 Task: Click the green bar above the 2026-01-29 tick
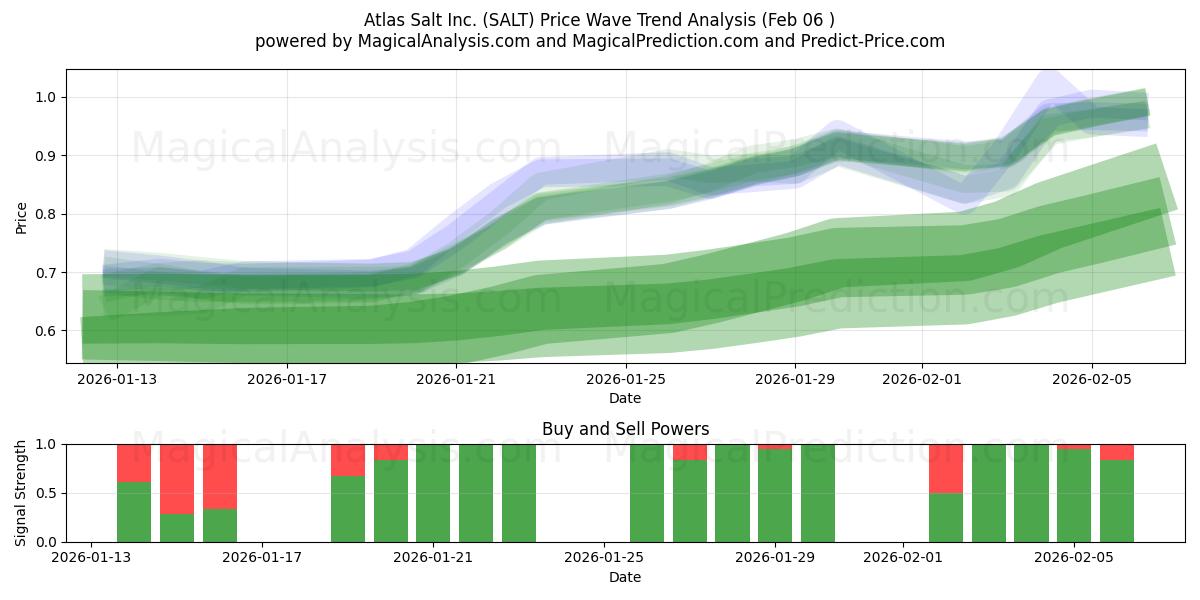(775, 495)
